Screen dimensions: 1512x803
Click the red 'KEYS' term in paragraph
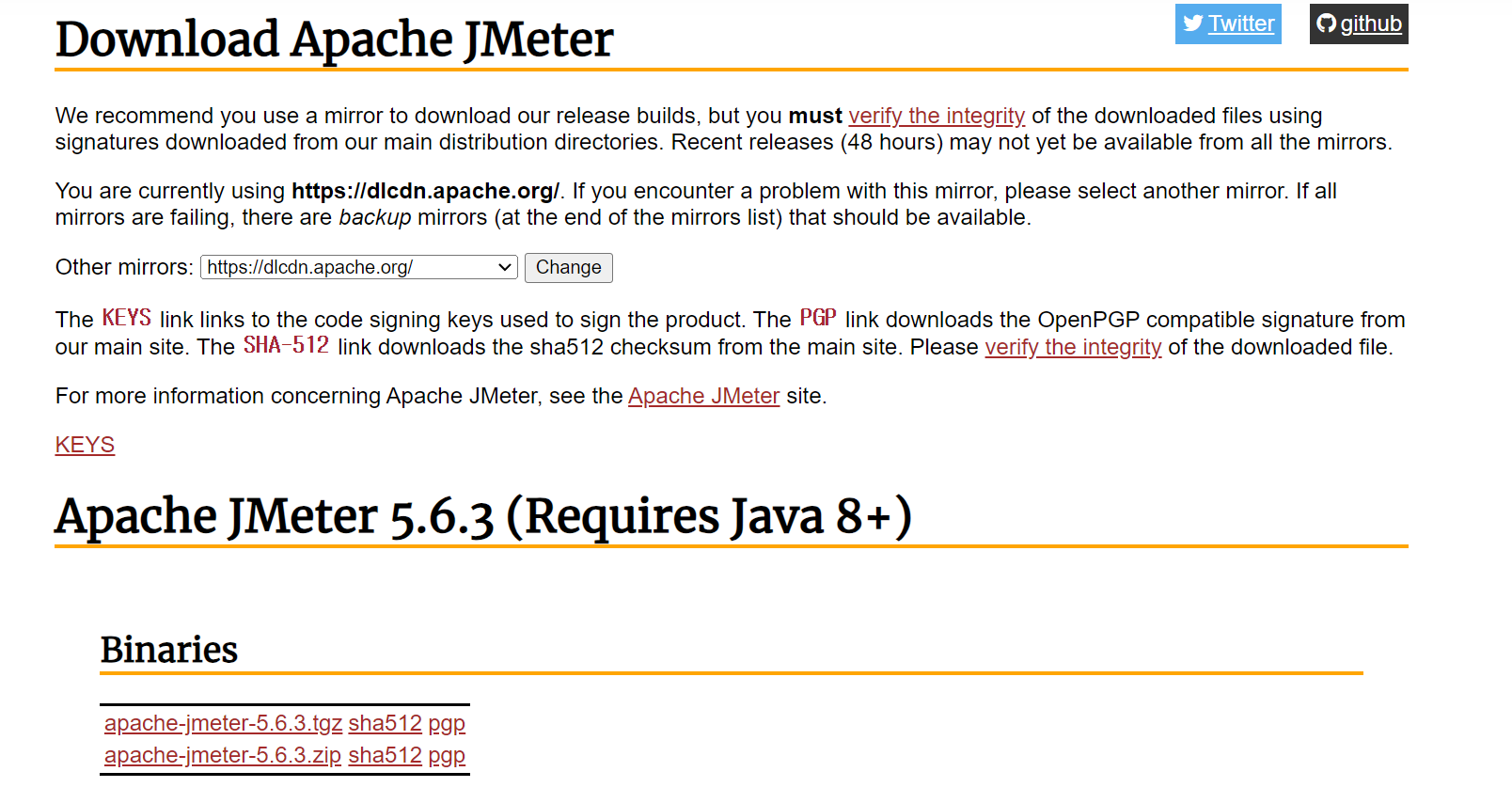[x=127, y=318]
